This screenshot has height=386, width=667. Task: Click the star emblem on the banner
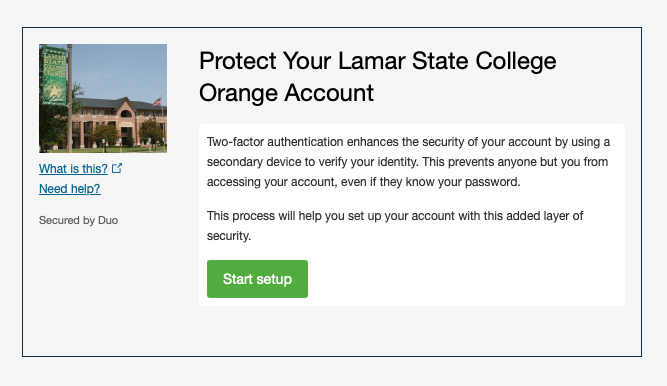pos(54,91)
